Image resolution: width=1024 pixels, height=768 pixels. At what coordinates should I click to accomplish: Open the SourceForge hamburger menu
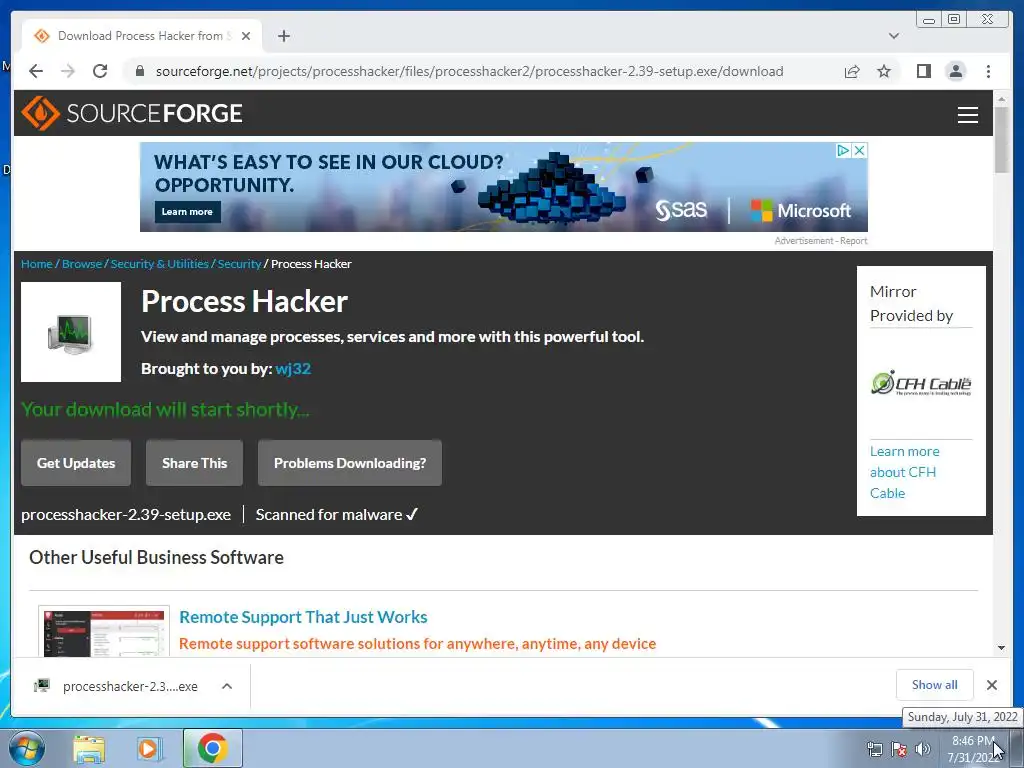[967, 115]
